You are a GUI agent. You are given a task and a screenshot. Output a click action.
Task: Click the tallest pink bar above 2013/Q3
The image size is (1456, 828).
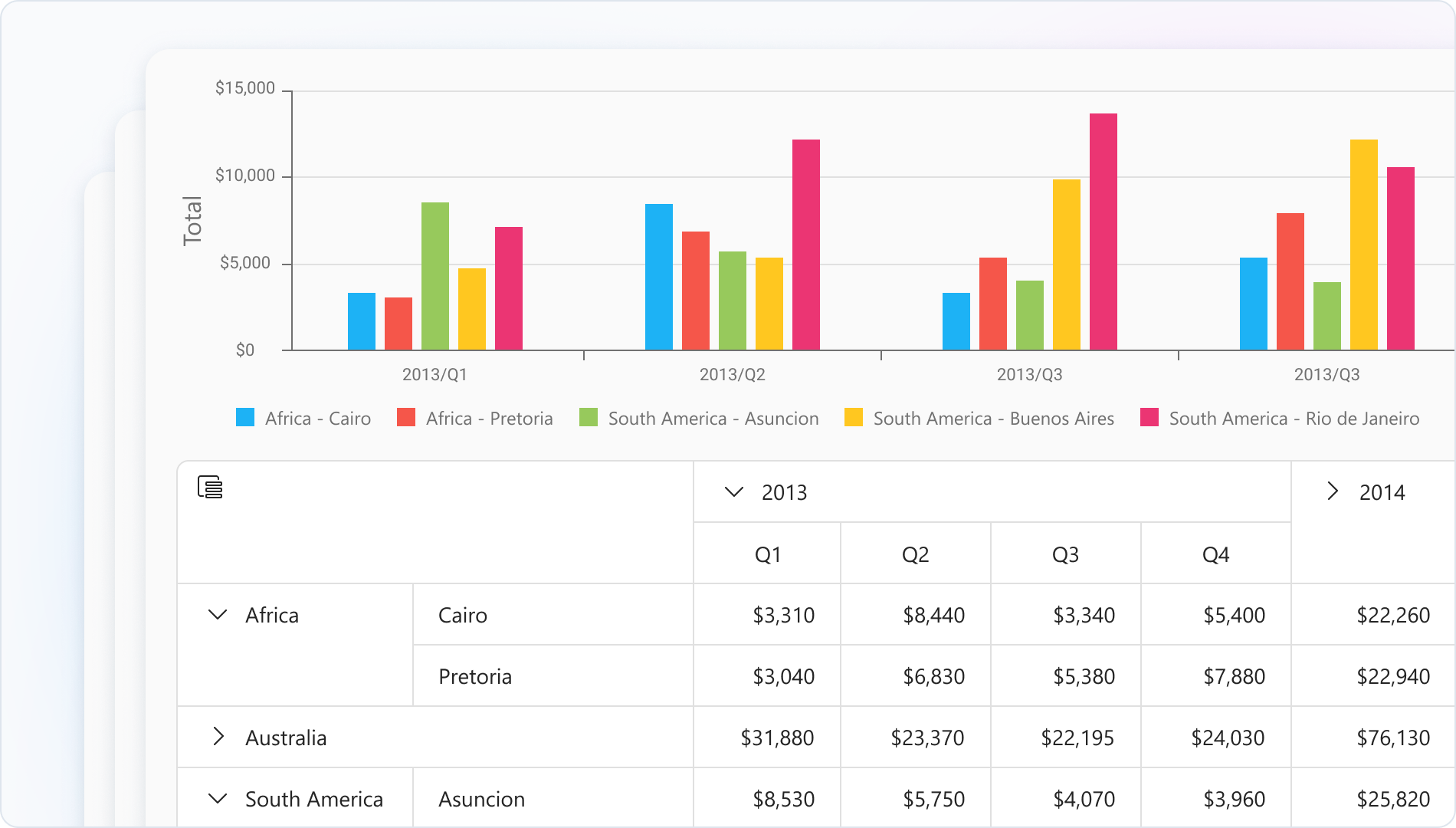pos(1103,230)
